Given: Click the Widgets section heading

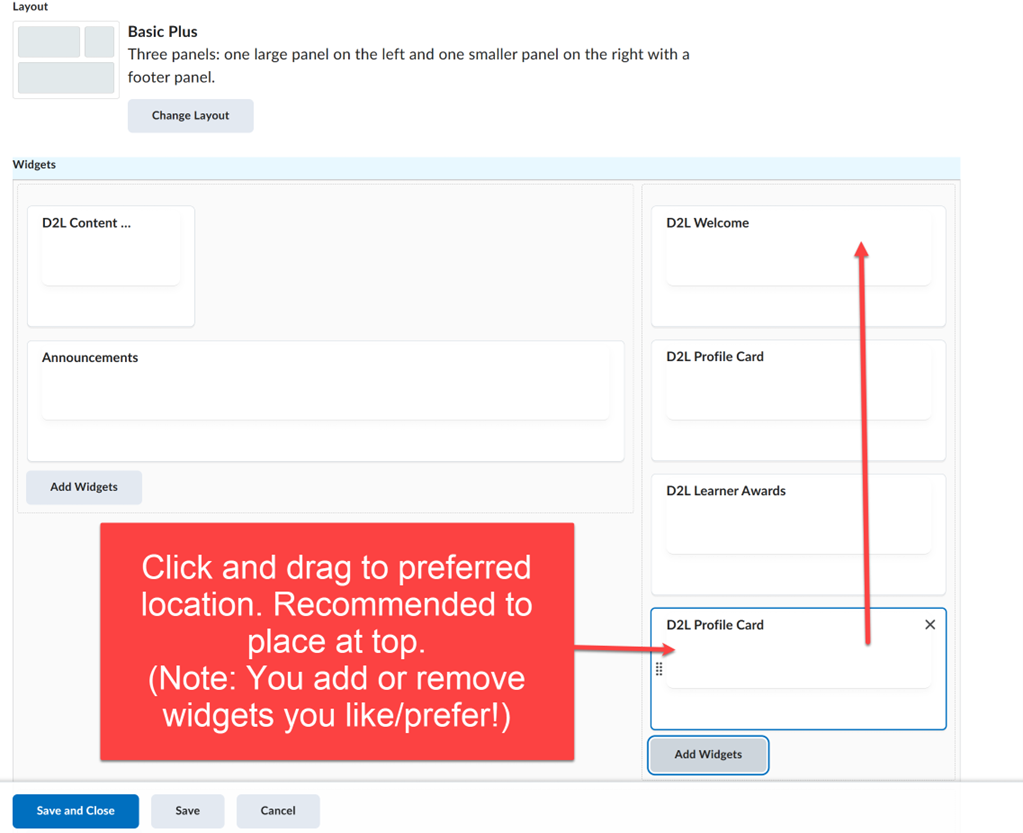Looking at the screenshot, I should pyautogui.click(x=34, y=164).
